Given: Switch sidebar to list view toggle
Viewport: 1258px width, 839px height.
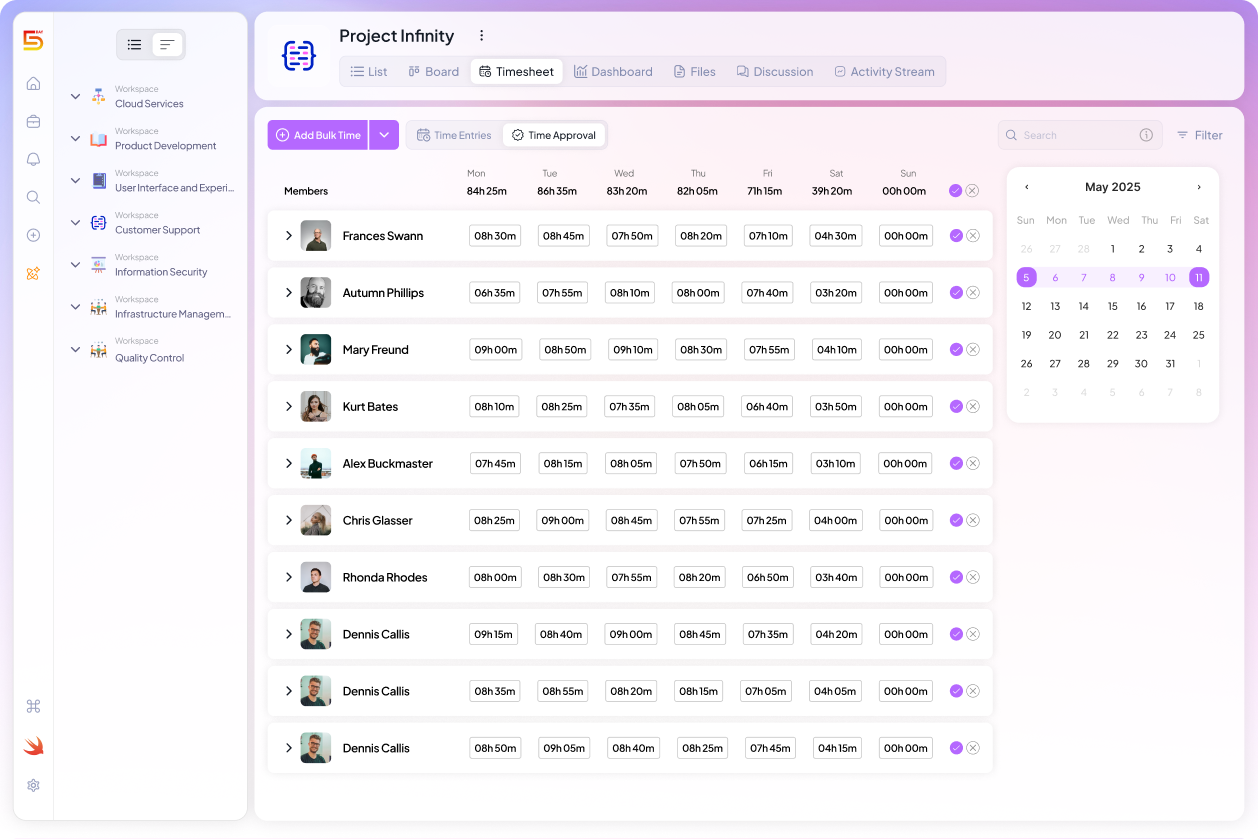Looking at the screenshot, I should tap(135, 45).
